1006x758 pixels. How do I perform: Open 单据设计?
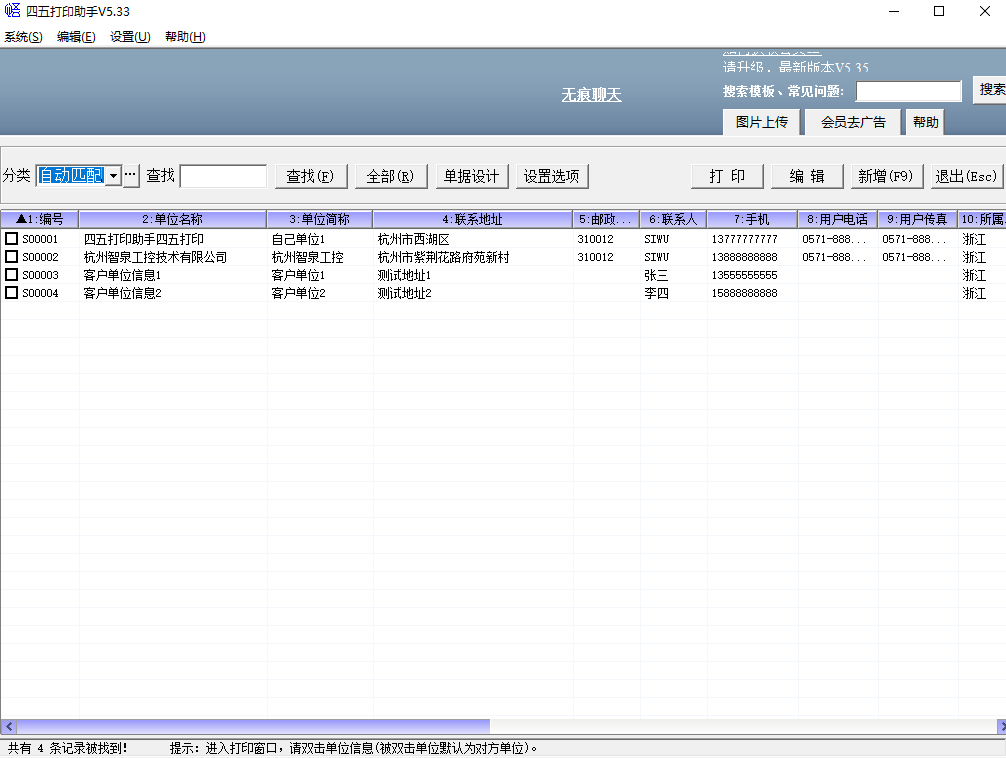click(x=472, y=176)
